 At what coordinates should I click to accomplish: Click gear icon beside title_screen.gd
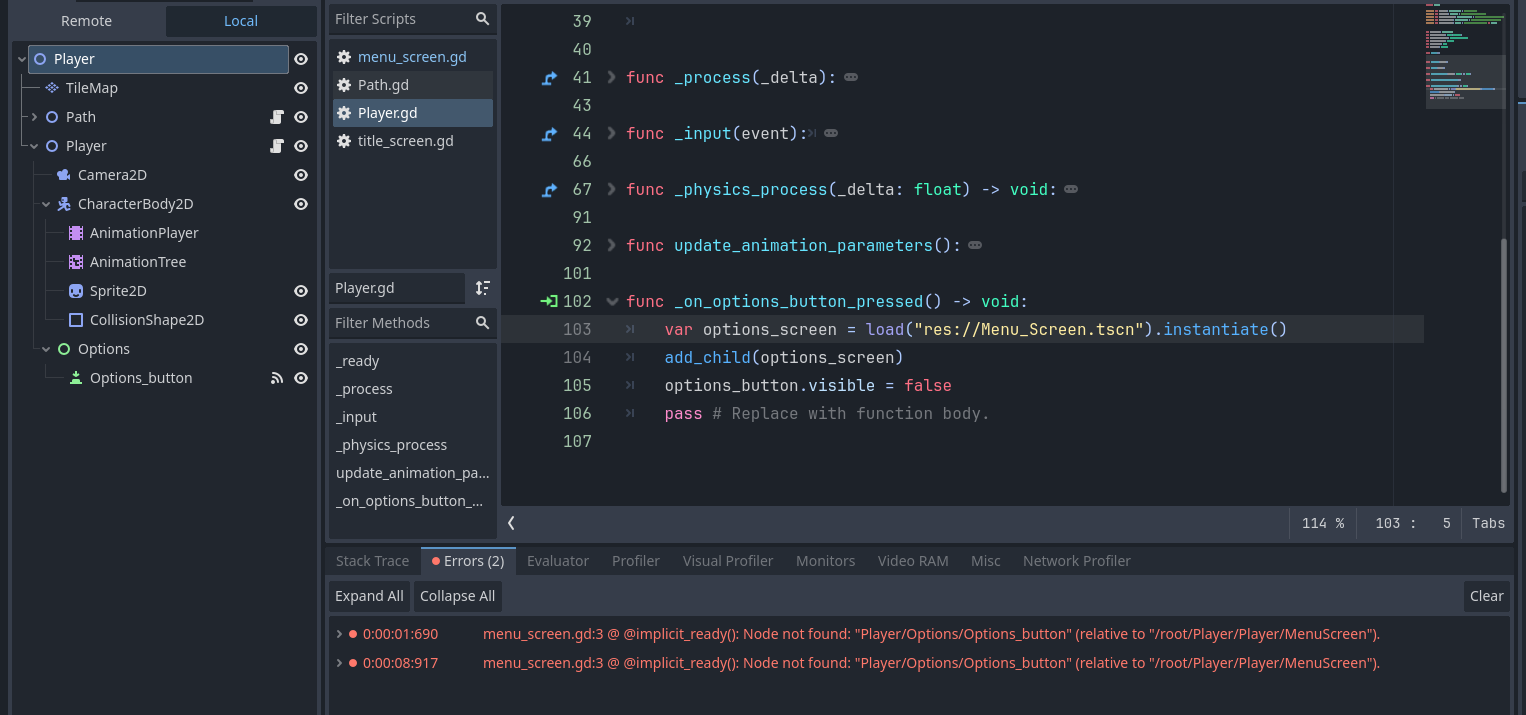point(344,141)
